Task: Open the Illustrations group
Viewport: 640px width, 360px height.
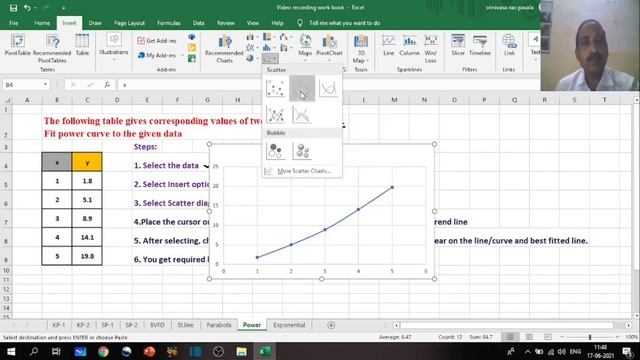Action: click(x=114, y=47)
